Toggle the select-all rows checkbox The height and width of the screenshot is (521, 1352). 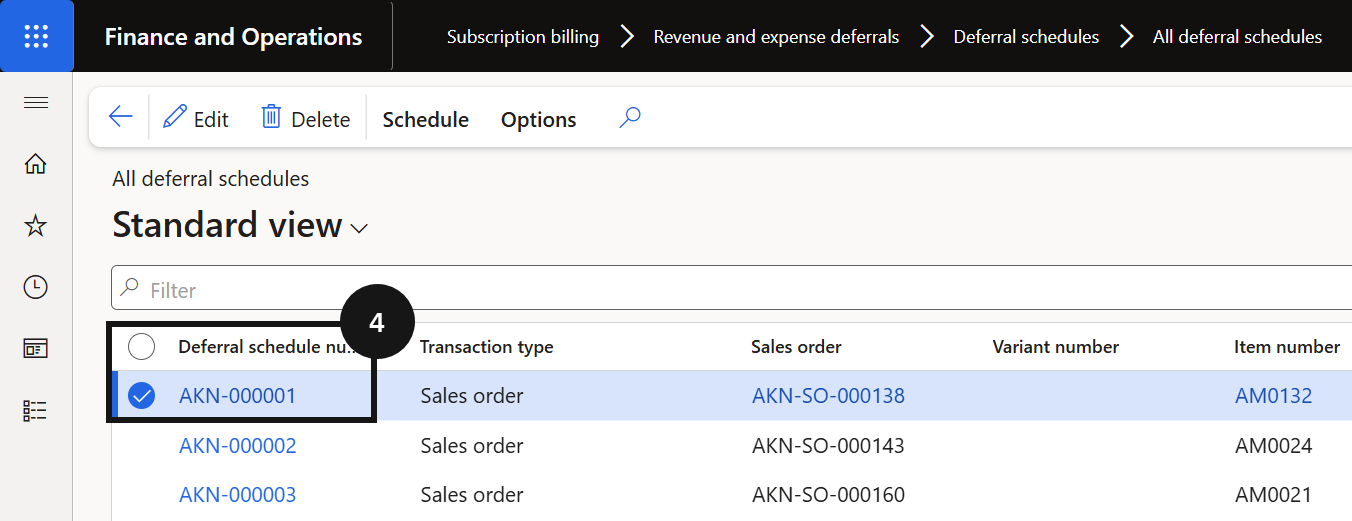pyautogui.click(x=142, y=347)
